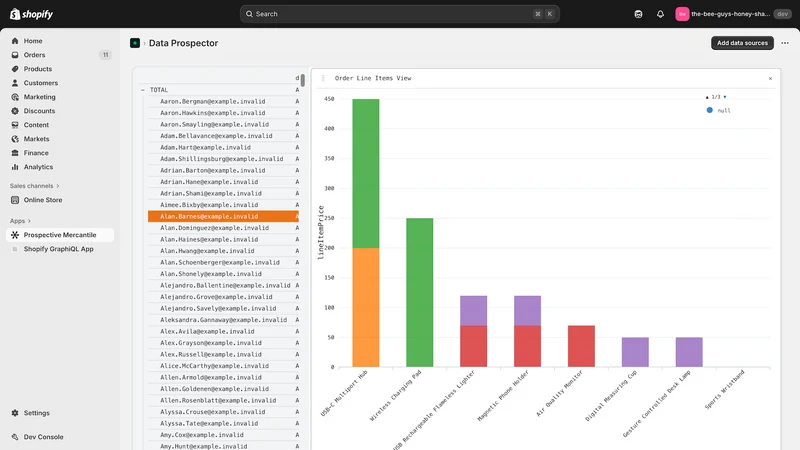Open Dev Console link
The image size is (800, 450).
coord(60,437)
